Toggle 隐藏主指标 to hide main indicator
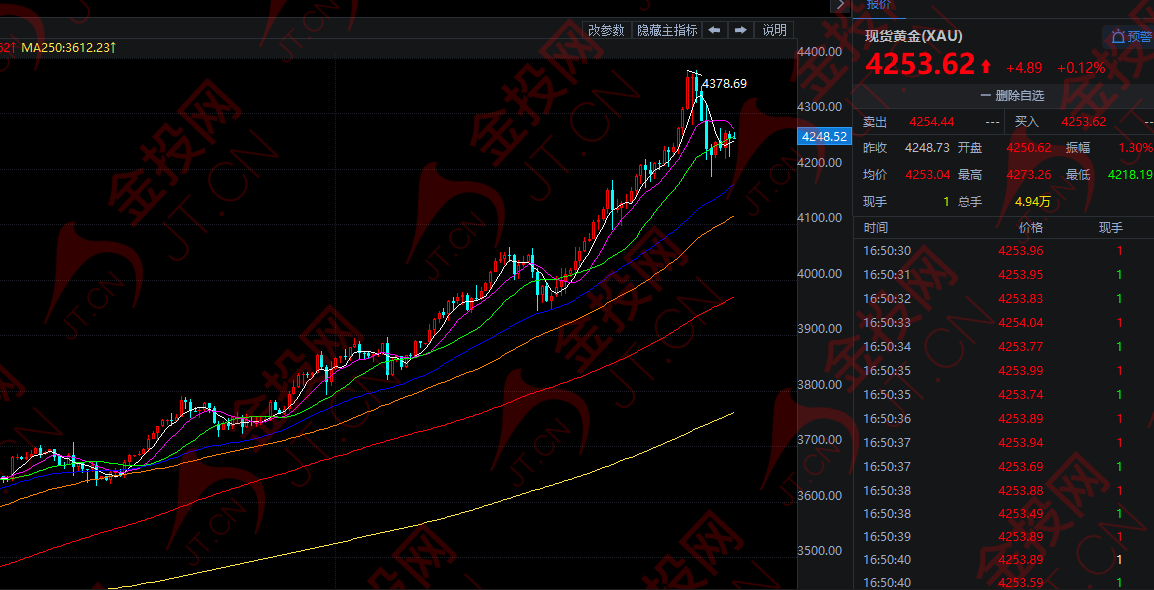Screen dimensions: 1154x590 coord(667,30)
